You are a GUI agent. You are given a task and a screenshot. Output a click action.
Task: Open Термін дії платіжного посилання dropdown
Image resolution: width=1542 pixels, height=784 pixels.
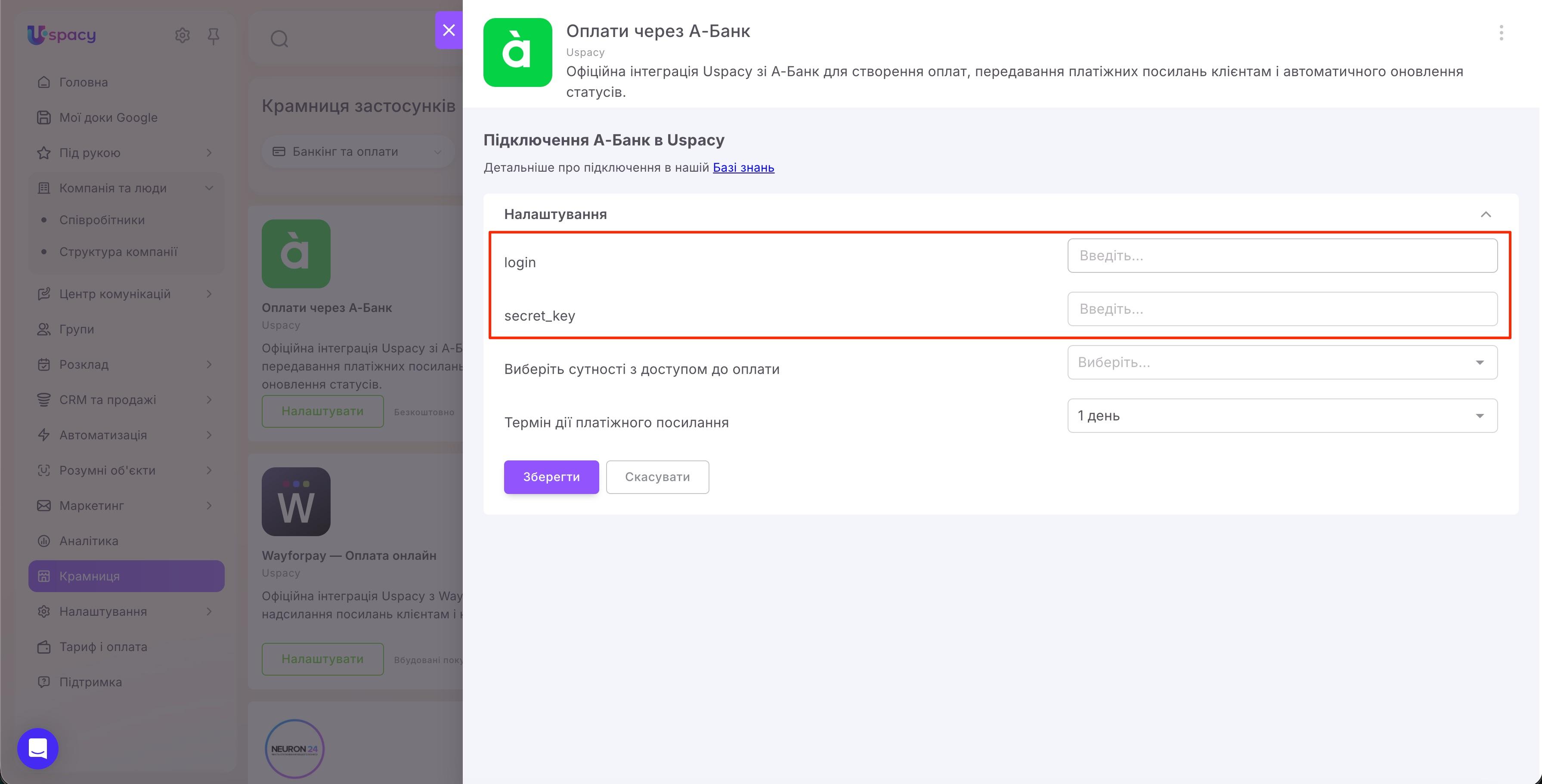click(1282, 415)
